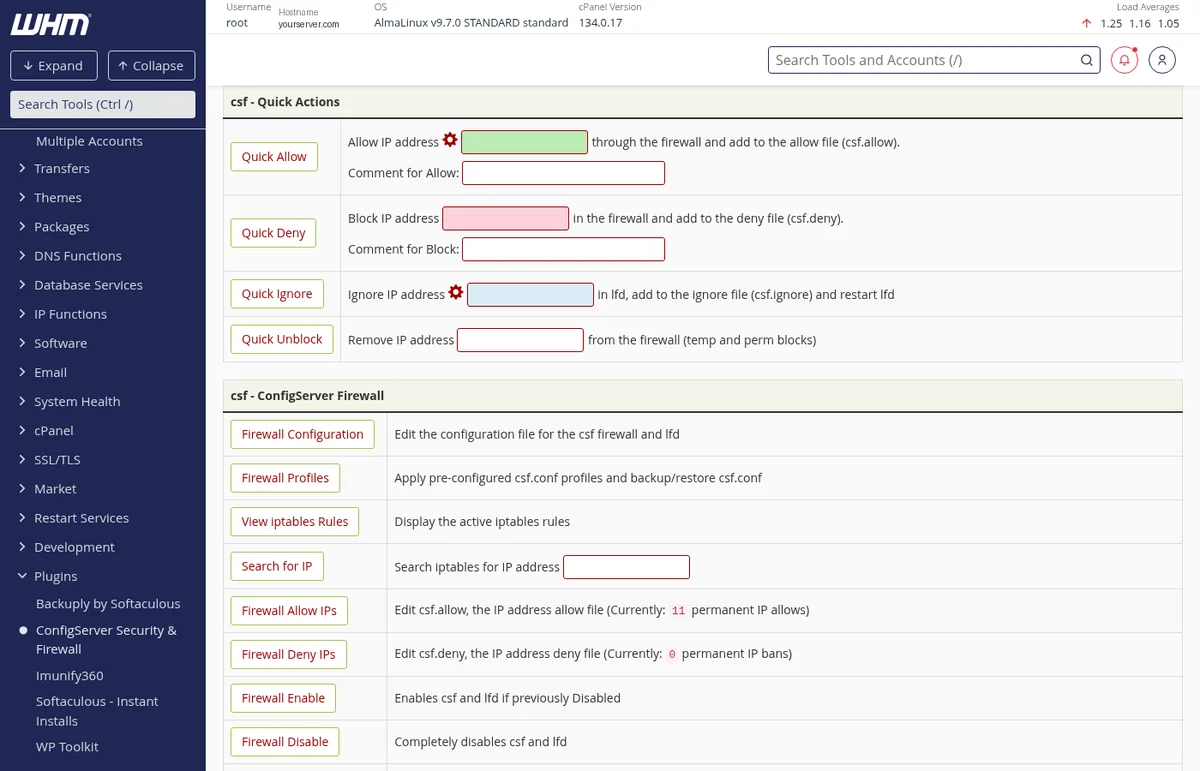Expand the Themes menu

[58, 197]
